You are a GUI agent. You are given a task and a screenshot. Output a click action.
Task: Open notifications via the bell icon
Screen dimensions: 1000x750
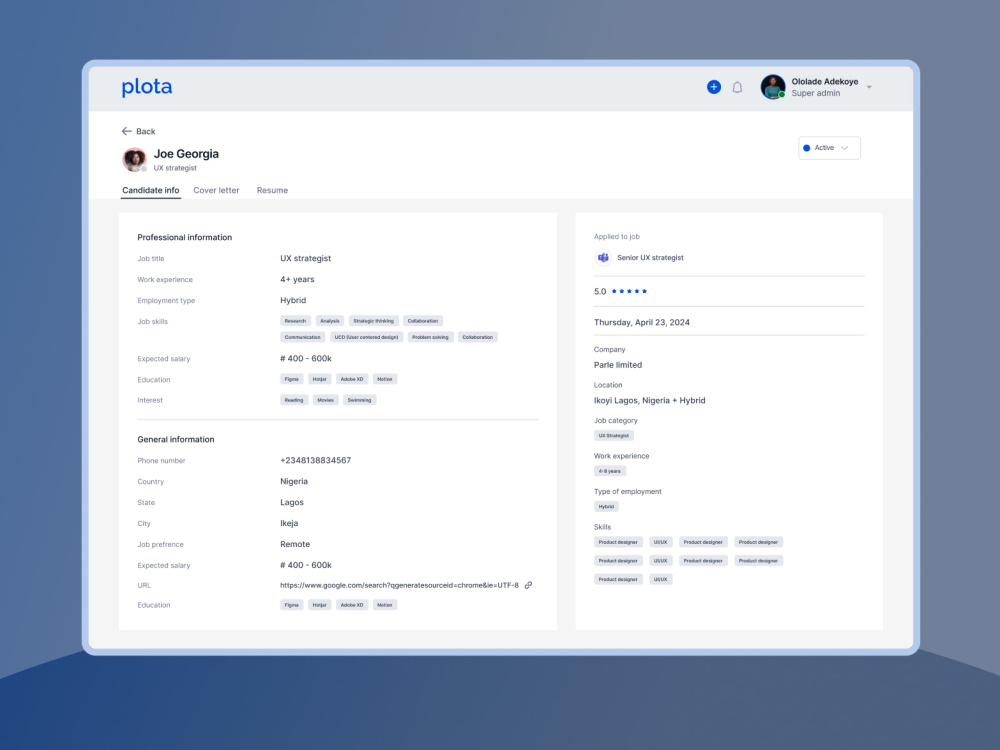pos(737,87)
